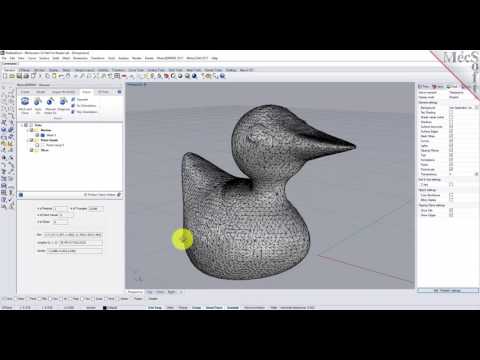
Task: Toggle Ortho in status bar
Action: [170, 307]
